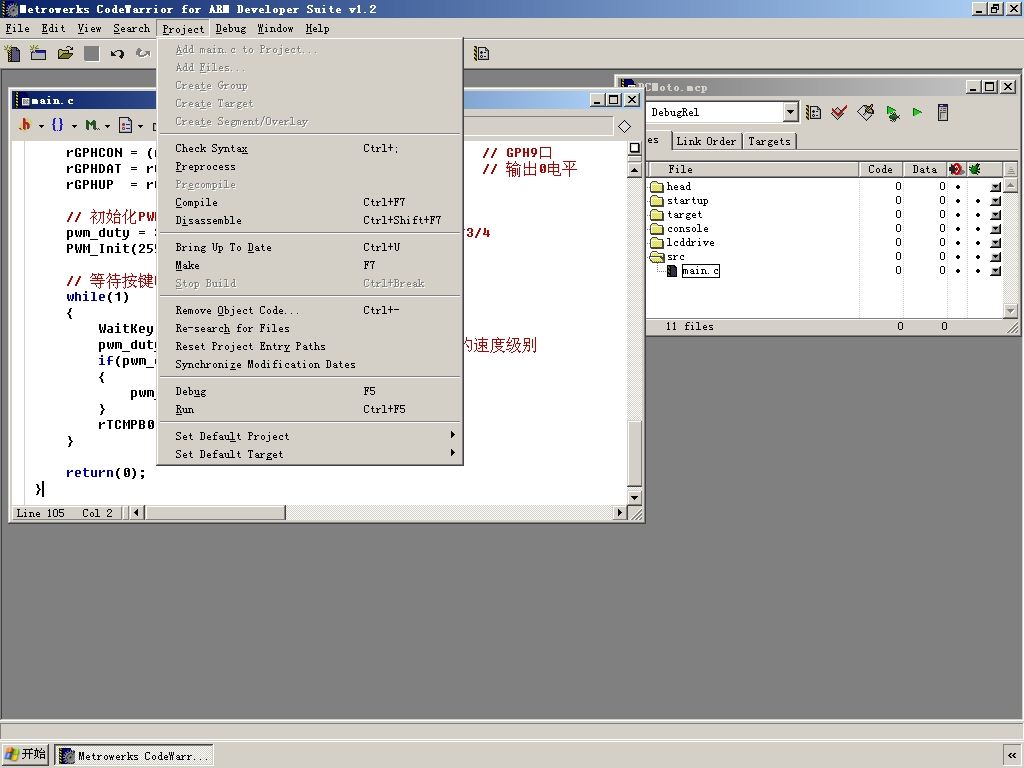The width and height of the screenshot is (1024, 768).
Task: Click the Project Inspector icon
Action: (942, 112)
